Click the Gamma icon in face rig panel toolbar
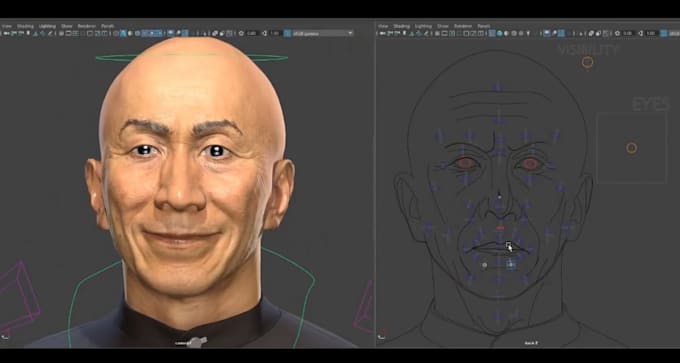Viewport: 680px width, 363px height. (x=640, y=33)
